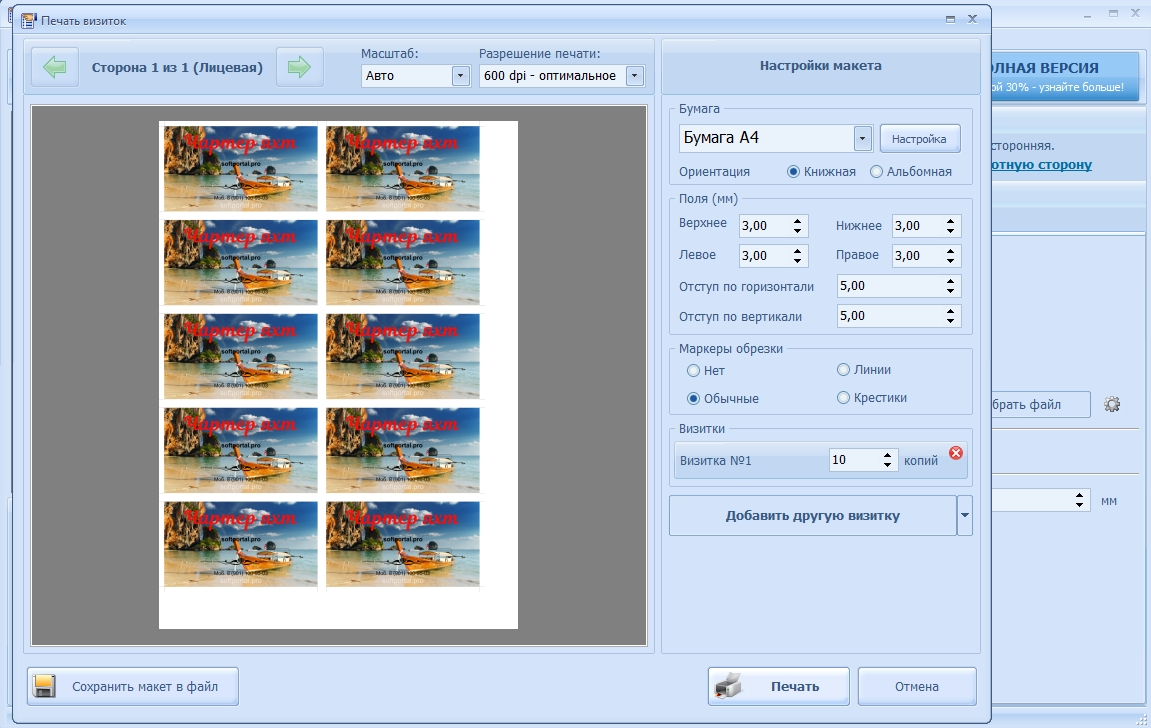Click the Печать button with printer icon
Image resolution: width=1151 pixels, height=728 pixels.
(x=779, y=687)
